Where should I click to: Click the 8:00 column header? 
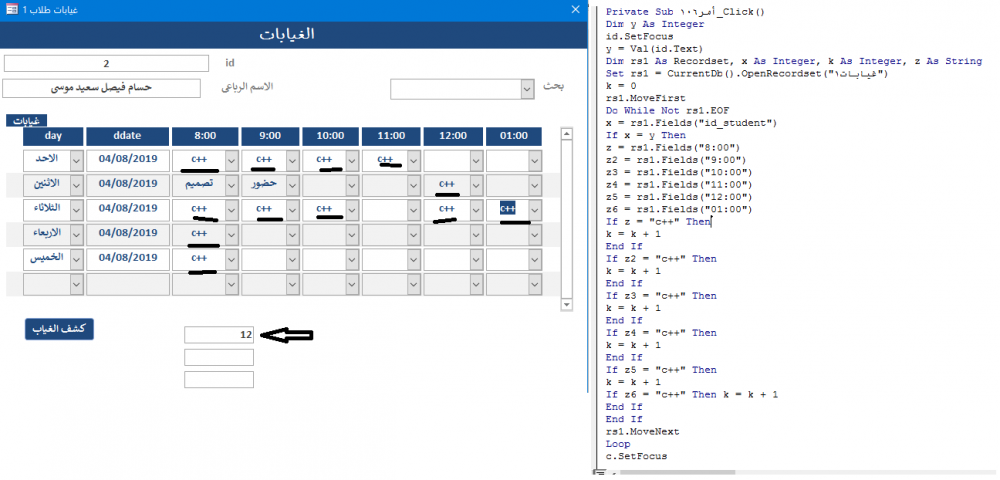(204, 136)
